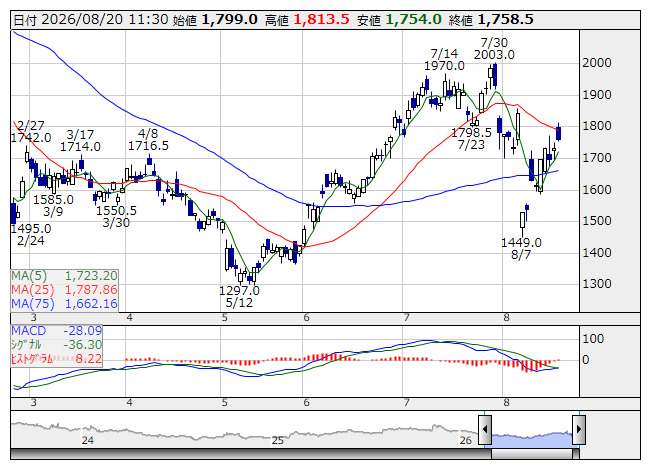Click the ヒストグラム legend entry
The image size is (653, 470).
tap(57, 358)
